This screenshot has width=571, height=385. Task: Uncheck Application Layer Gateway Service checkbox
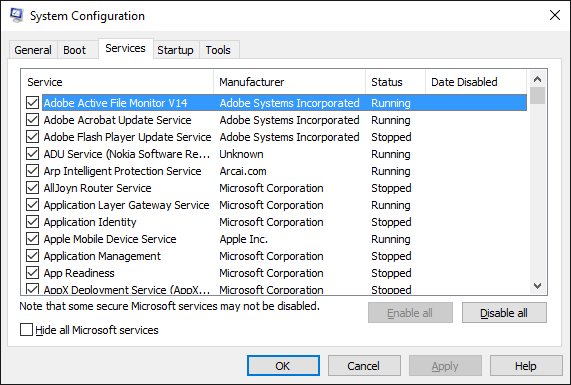coord(32,205)
